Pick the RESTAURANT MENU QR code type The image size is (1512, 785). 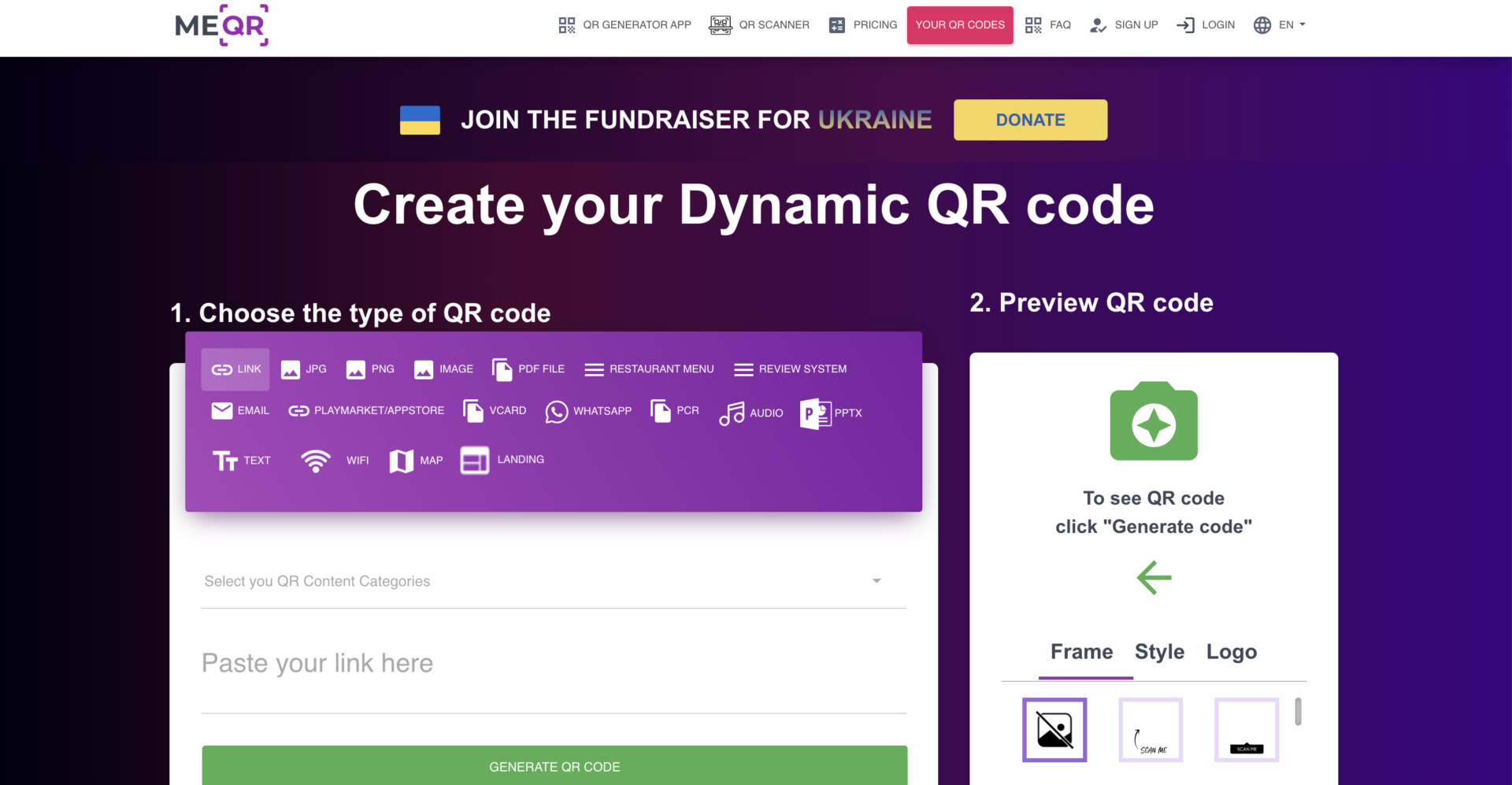tap(649, 368)
